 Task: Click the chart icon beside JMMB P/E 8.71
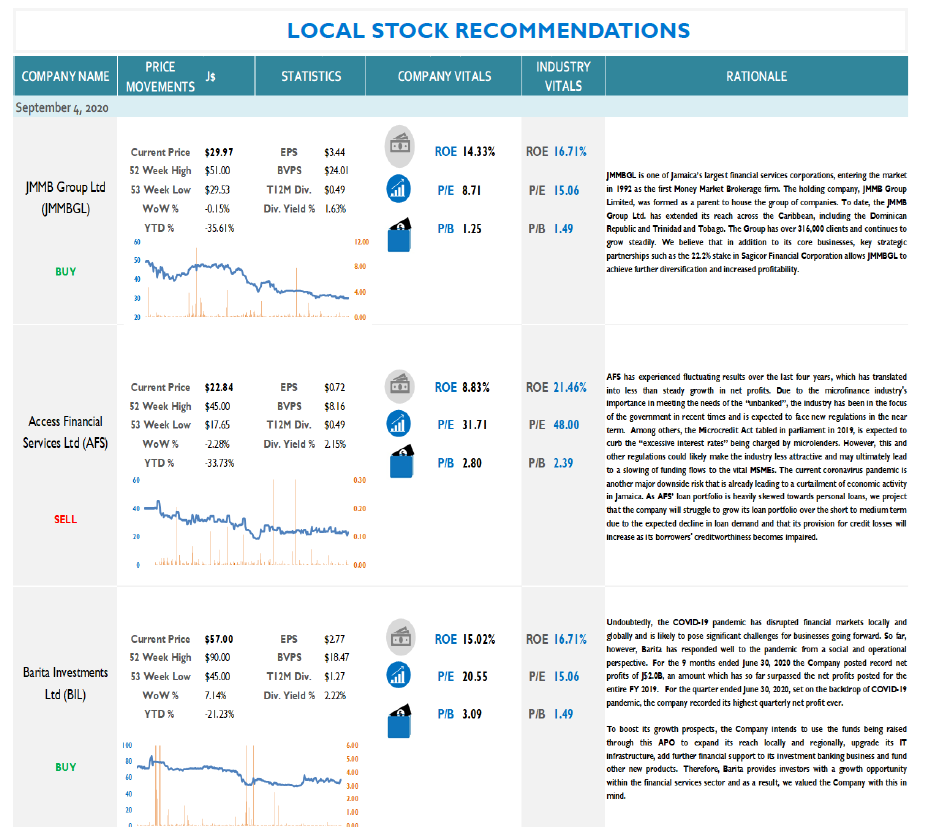398,189
